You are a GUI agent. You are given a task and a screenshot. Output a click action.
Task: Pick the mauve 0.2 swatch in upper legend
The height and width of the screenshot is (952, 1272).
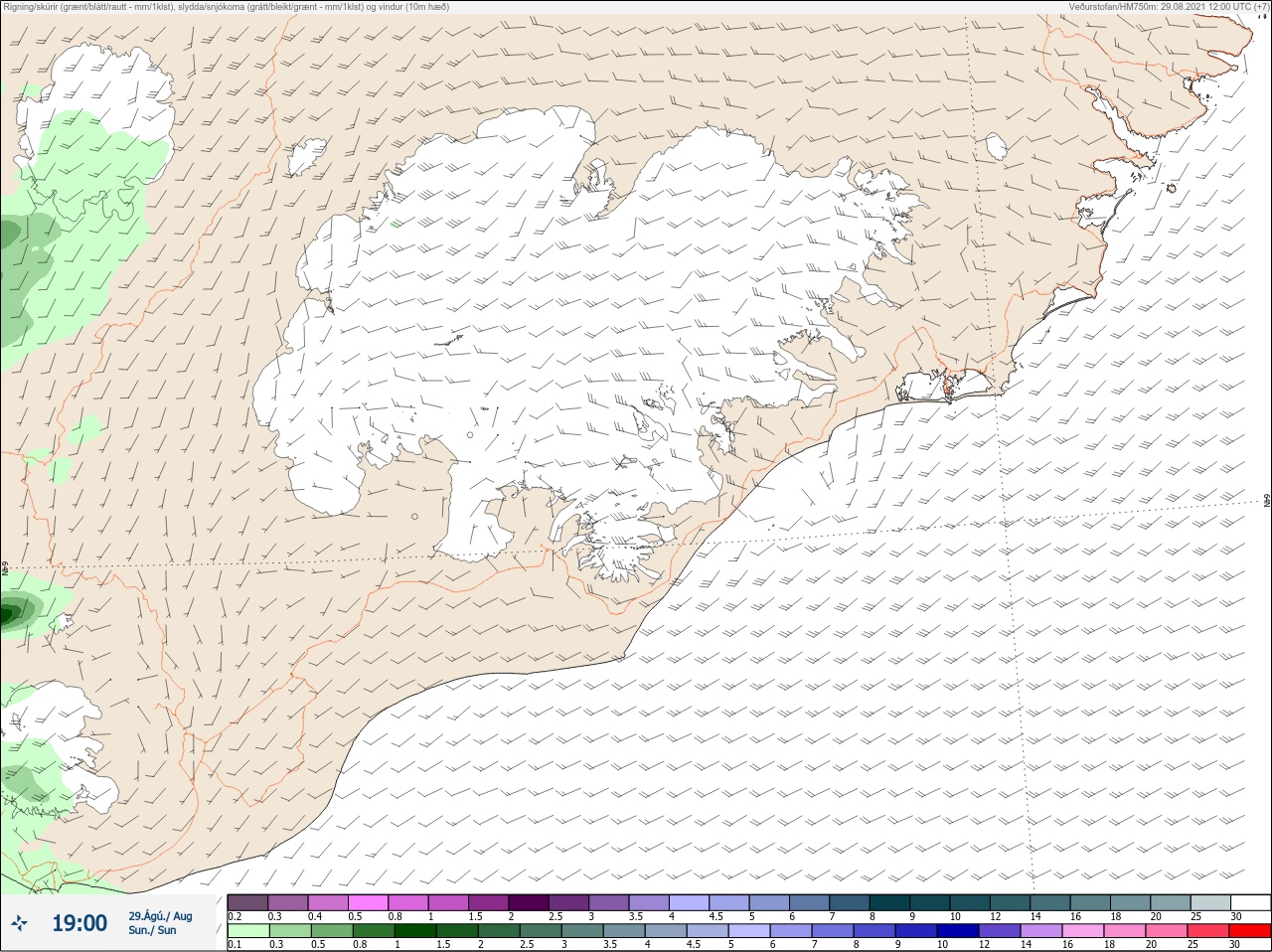247,902
